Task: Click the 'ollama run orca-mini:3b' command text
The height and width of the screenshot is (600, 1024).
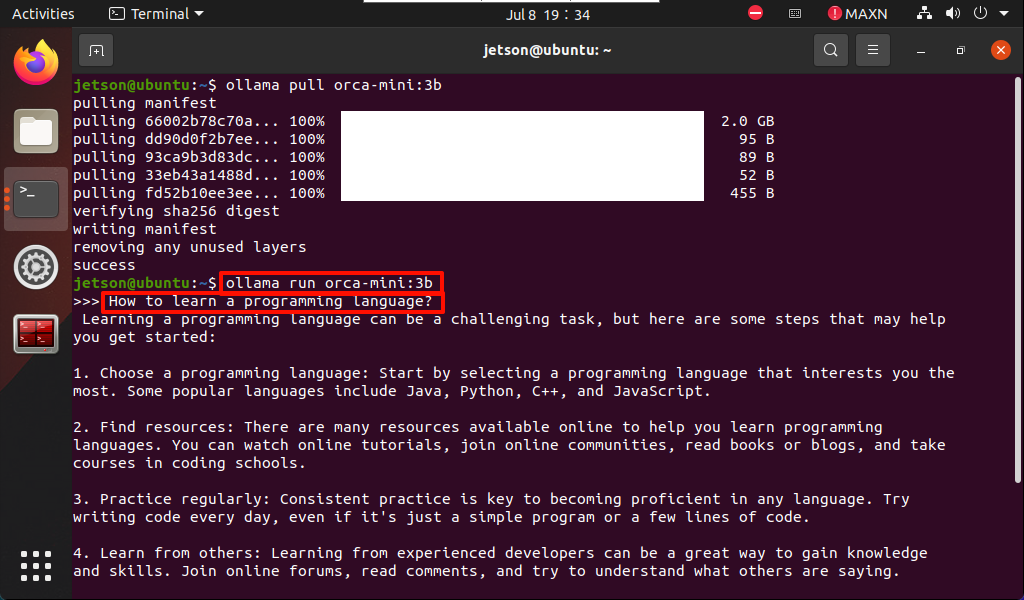Action: (329, 283)
